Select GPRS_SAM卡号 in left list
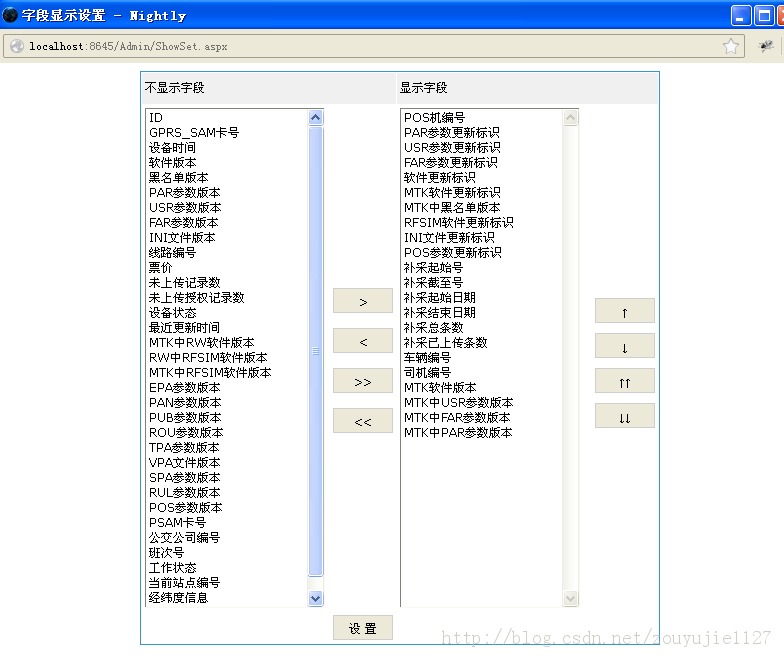The width and height of the screenshot is (784, 658). 228,132
